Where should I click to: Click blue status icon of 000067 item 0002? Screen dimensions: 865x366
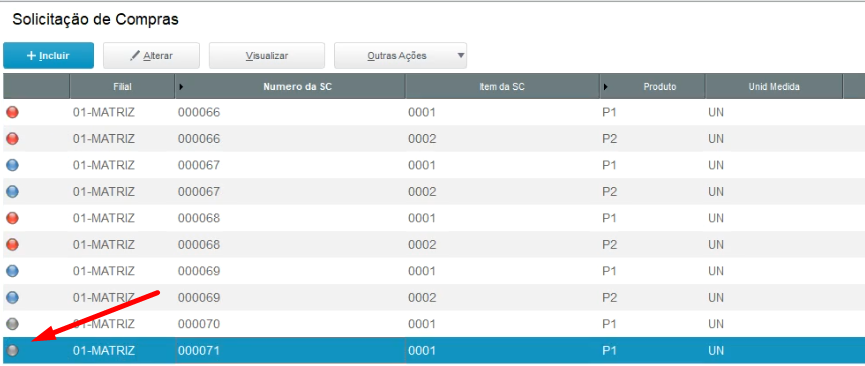12,192
